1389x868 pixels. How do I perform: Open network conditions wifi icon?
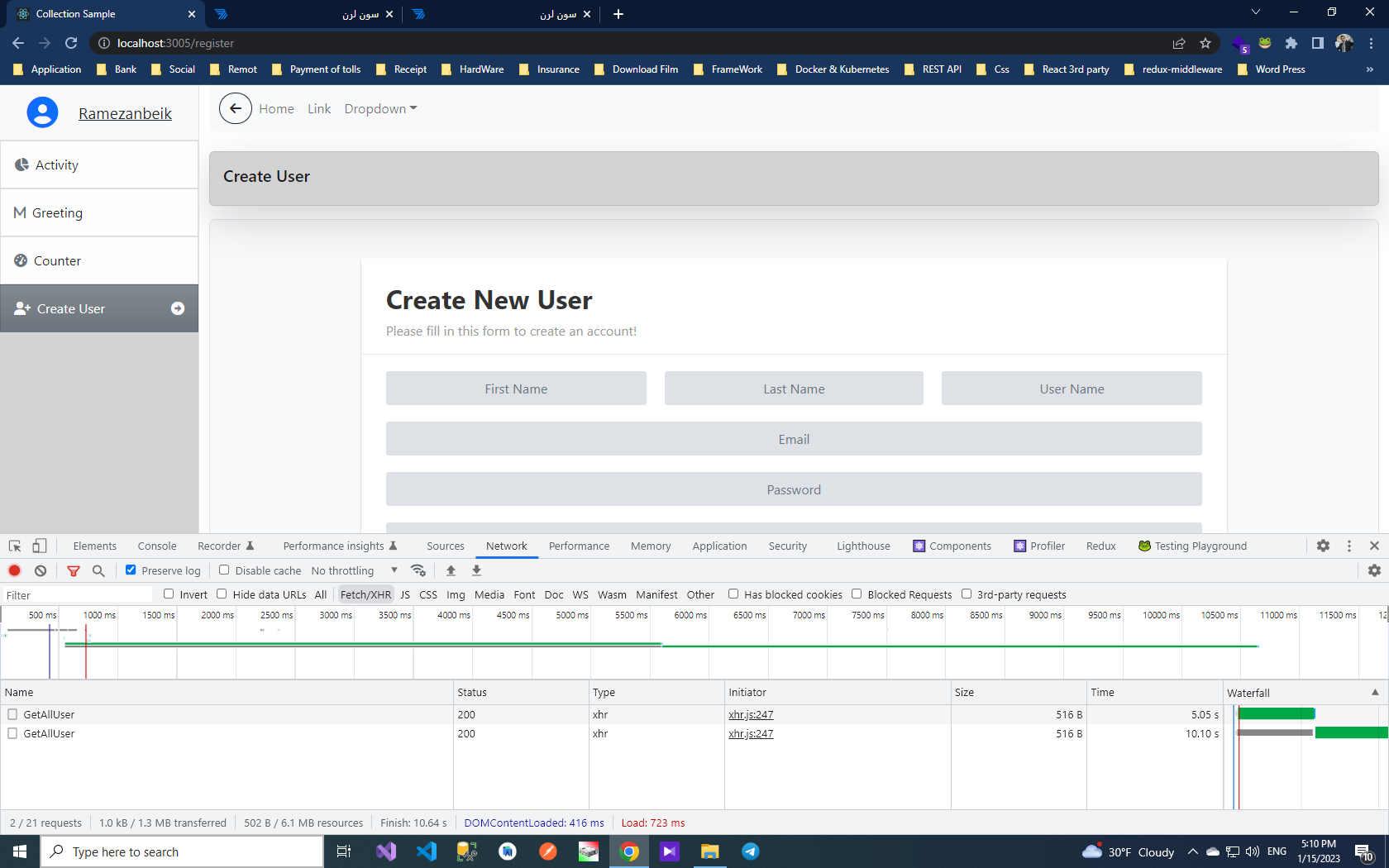pyautogui.click(x=418, y=570)
